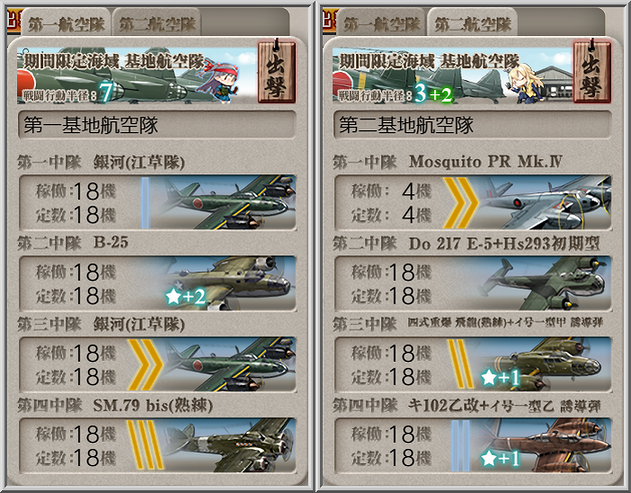
Task: Click third squadron 銀河(江草隊) slot in left panel
Action: point(158,364)
